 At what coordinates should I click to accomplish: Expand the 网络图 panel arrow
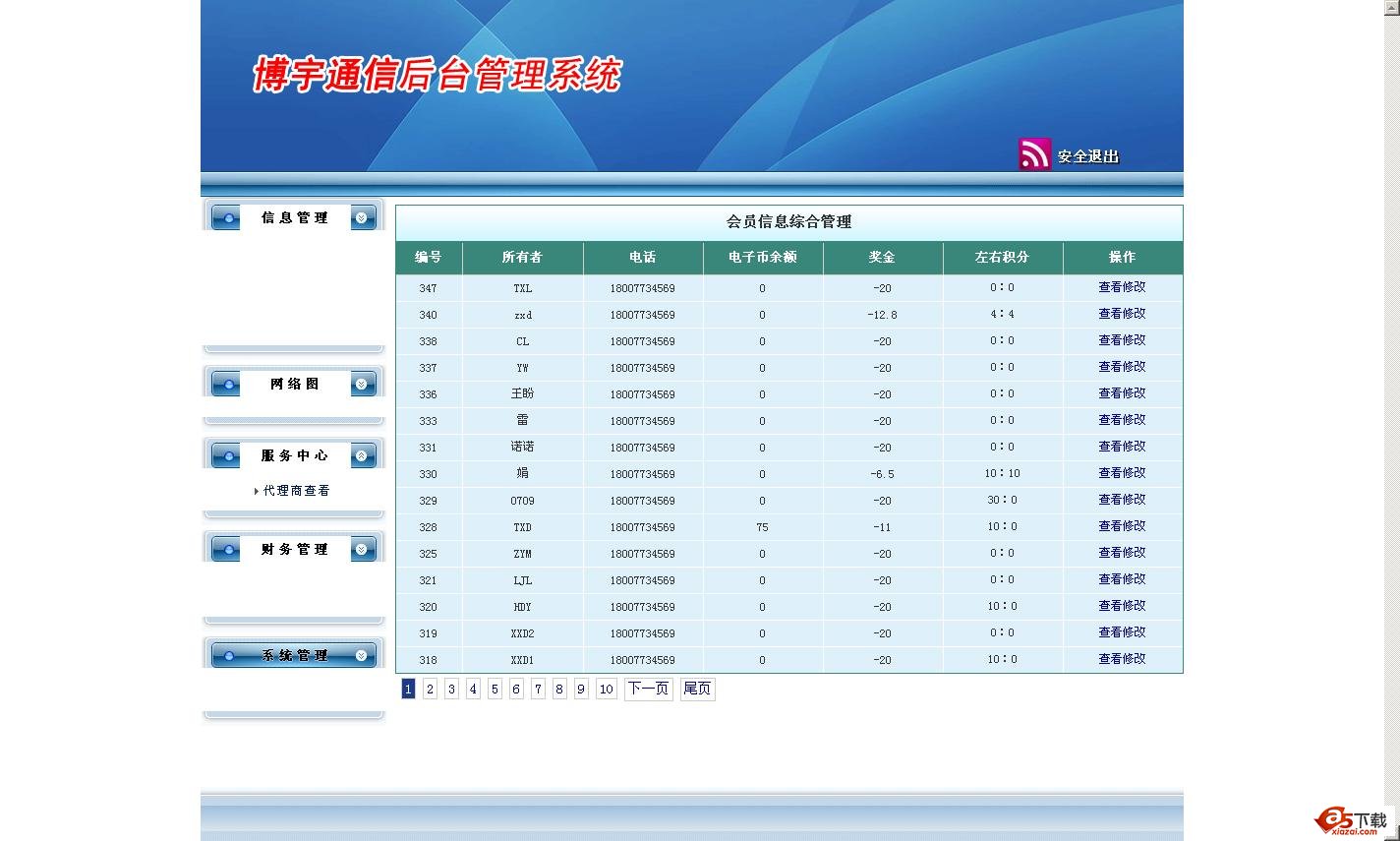[363, 385]
